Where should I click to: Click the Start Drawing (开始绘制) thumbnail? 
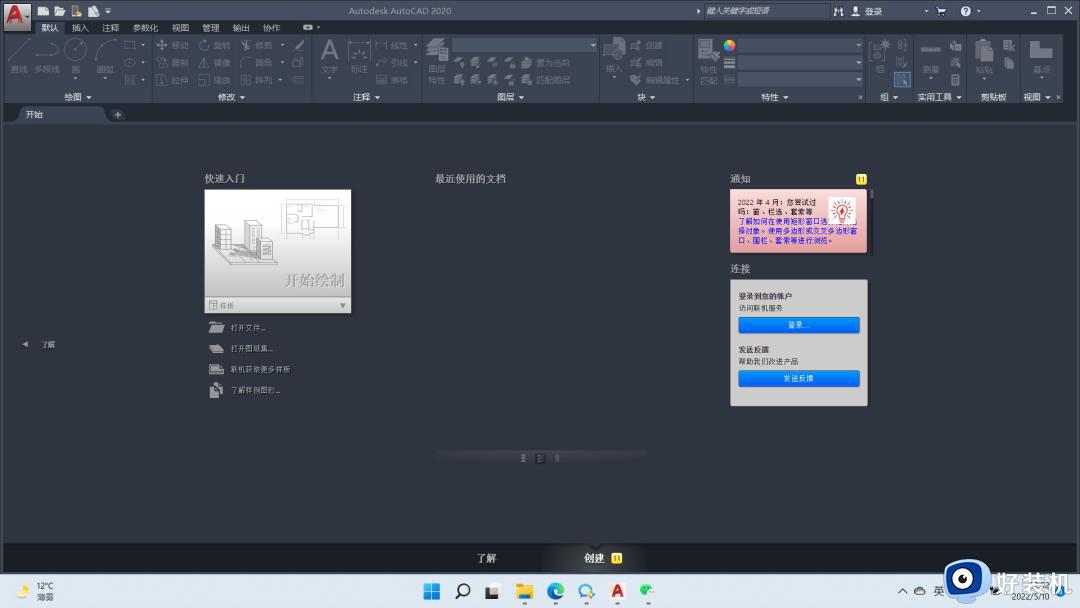(277, 243)
